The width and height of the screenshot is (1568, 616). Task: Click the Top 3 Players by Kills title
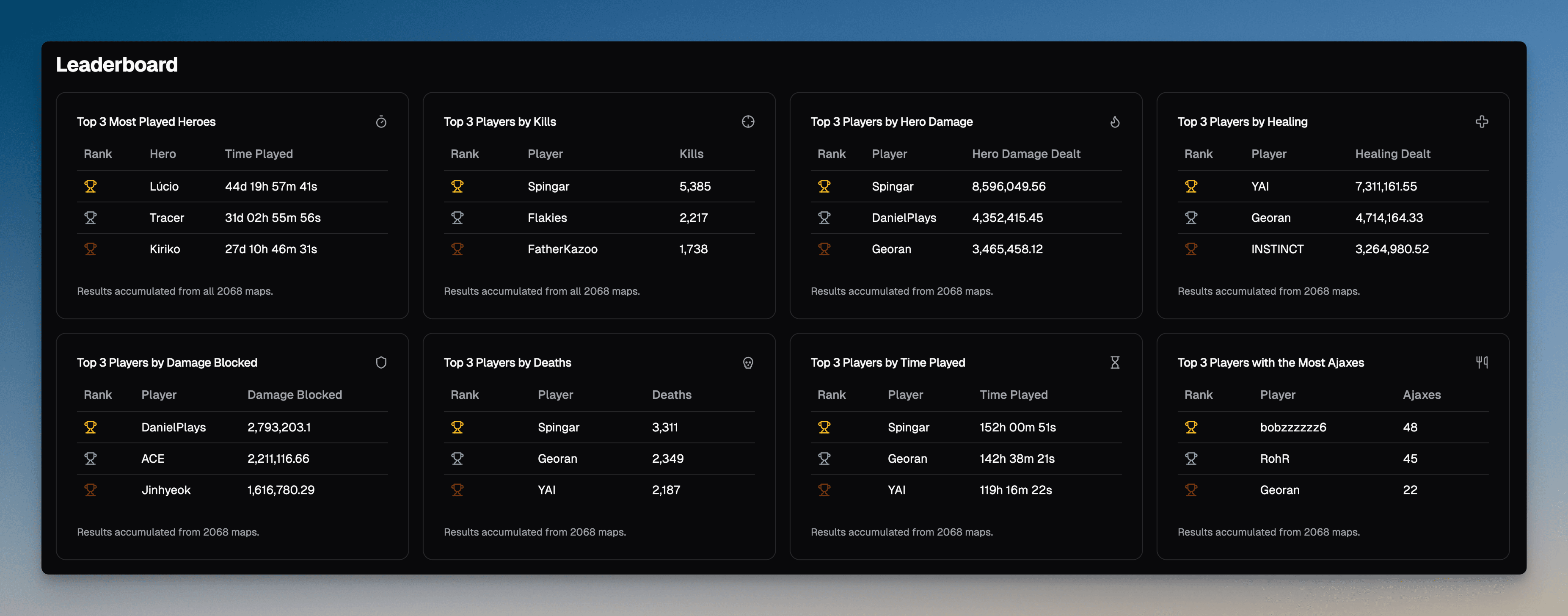pyautogui.click(x=500, y=122)
